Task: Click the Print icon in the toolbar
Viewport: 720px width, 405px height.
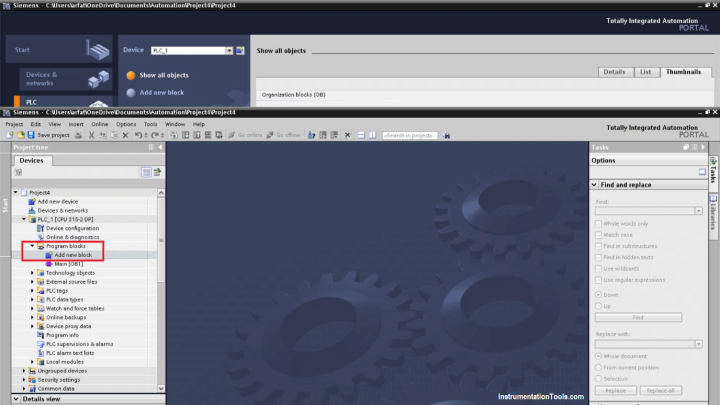Action: [x=77, y=134]
